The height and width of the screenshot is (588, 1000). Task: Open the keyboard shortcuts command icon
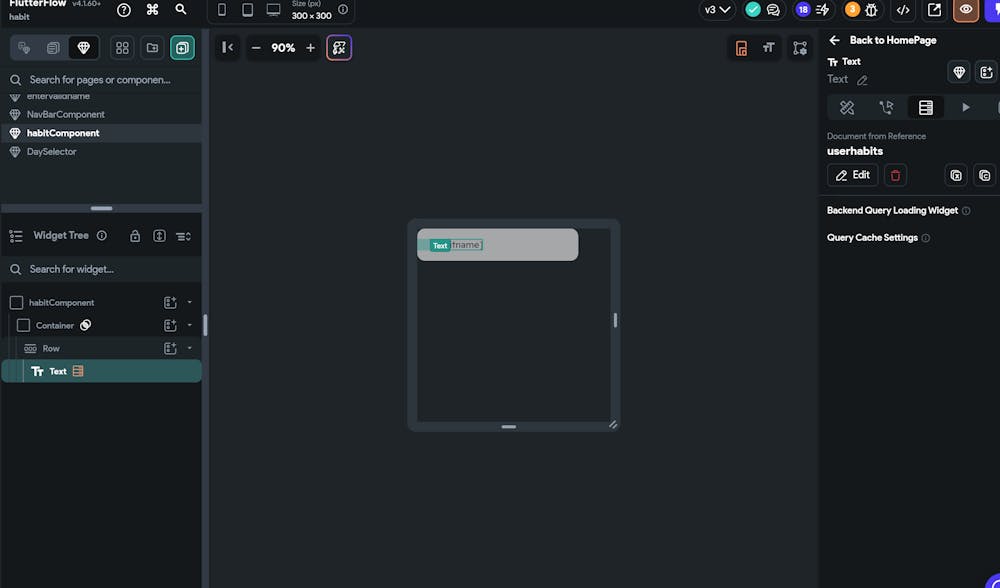coord(152,10)
